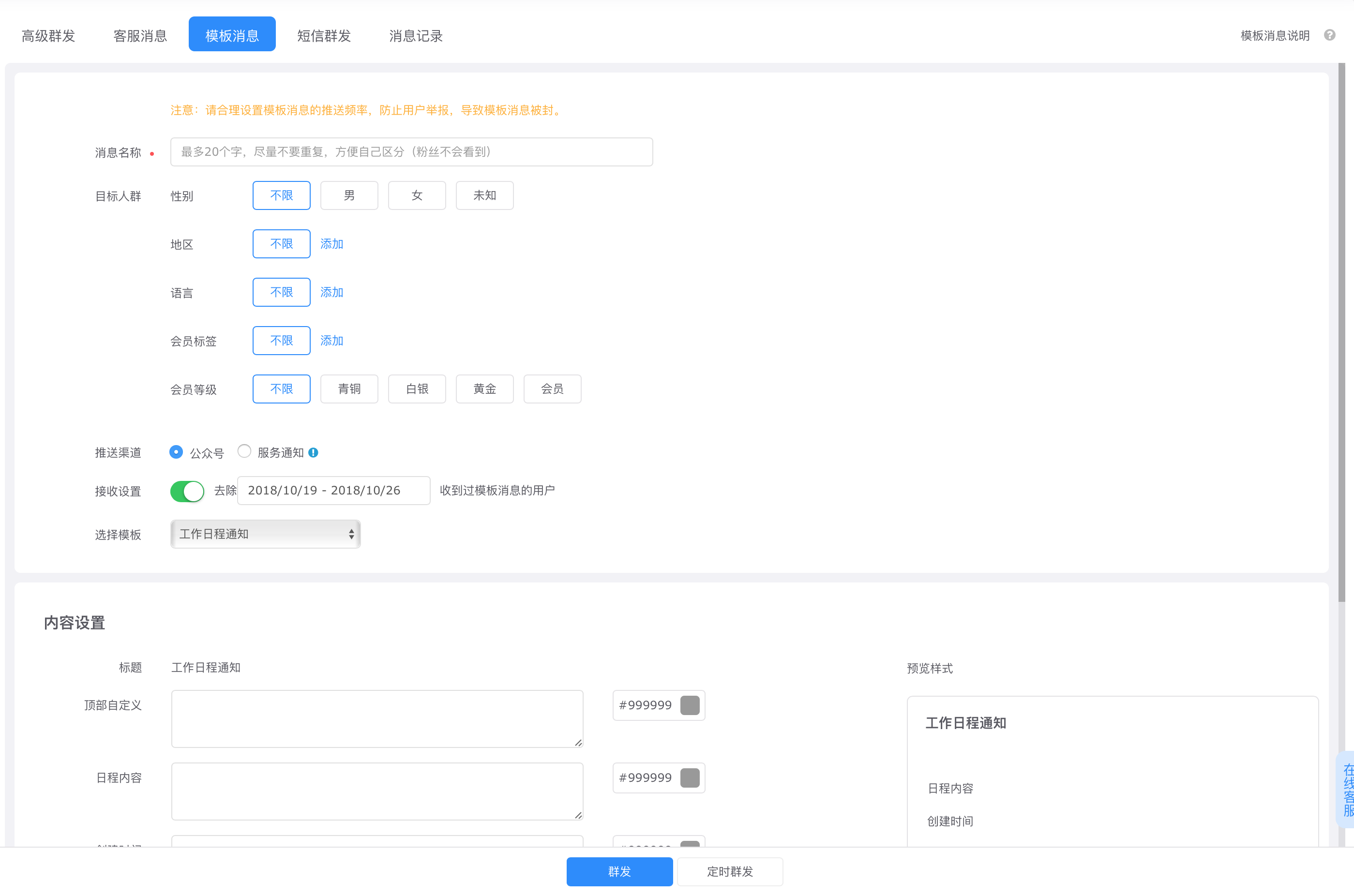Click the vertical page scrollbar
This screenshot has height=896, width=1354.
pyautogui.click(x=1341, y=331)
